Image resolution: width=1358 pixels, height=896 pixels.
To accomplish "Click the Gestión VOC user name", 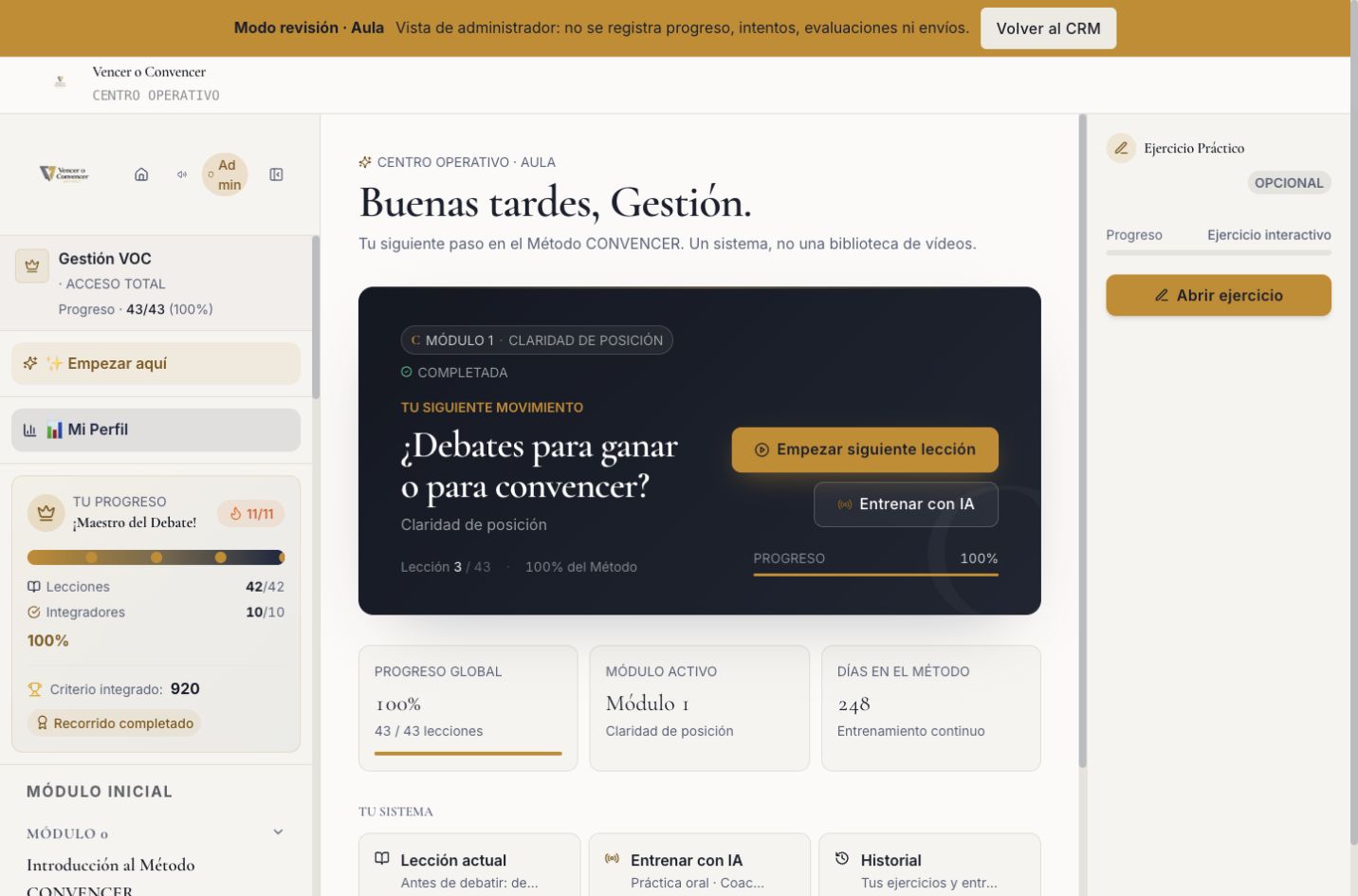I will coord(105,259).
